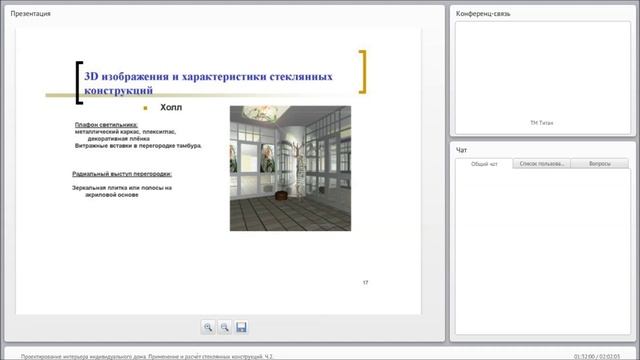
Task: Click inside the chat message area
Action: 542,251
